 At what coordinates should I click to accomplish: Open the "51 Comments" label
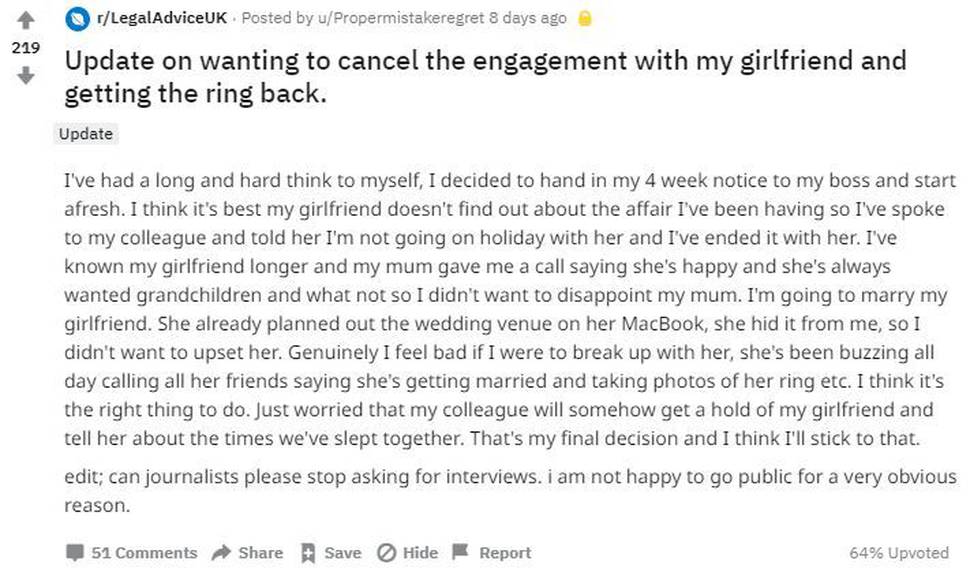point(144,552)
